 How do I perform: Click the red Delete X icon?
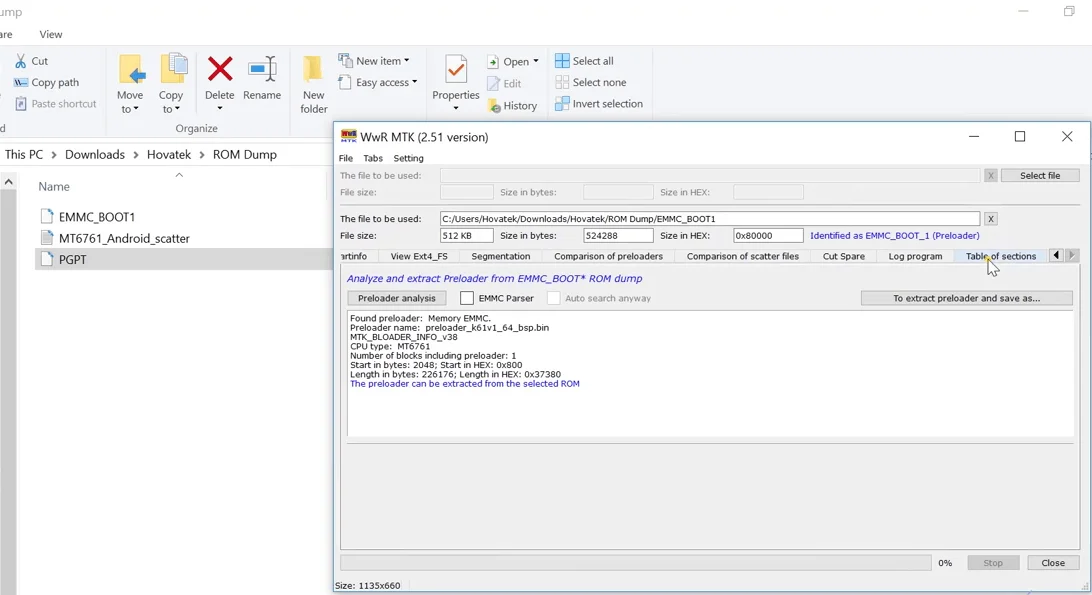(x=219, y=70)
